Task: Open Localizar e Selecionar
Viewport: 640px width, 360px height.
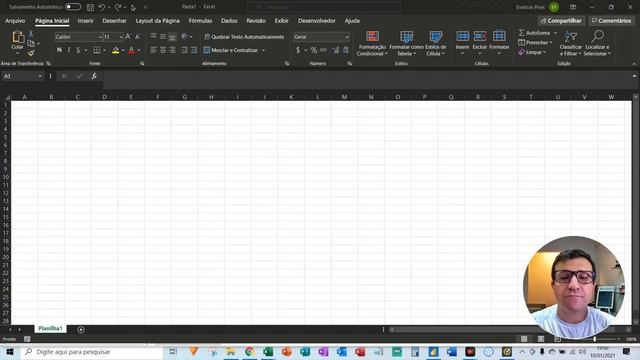Action: pos(597,43)
